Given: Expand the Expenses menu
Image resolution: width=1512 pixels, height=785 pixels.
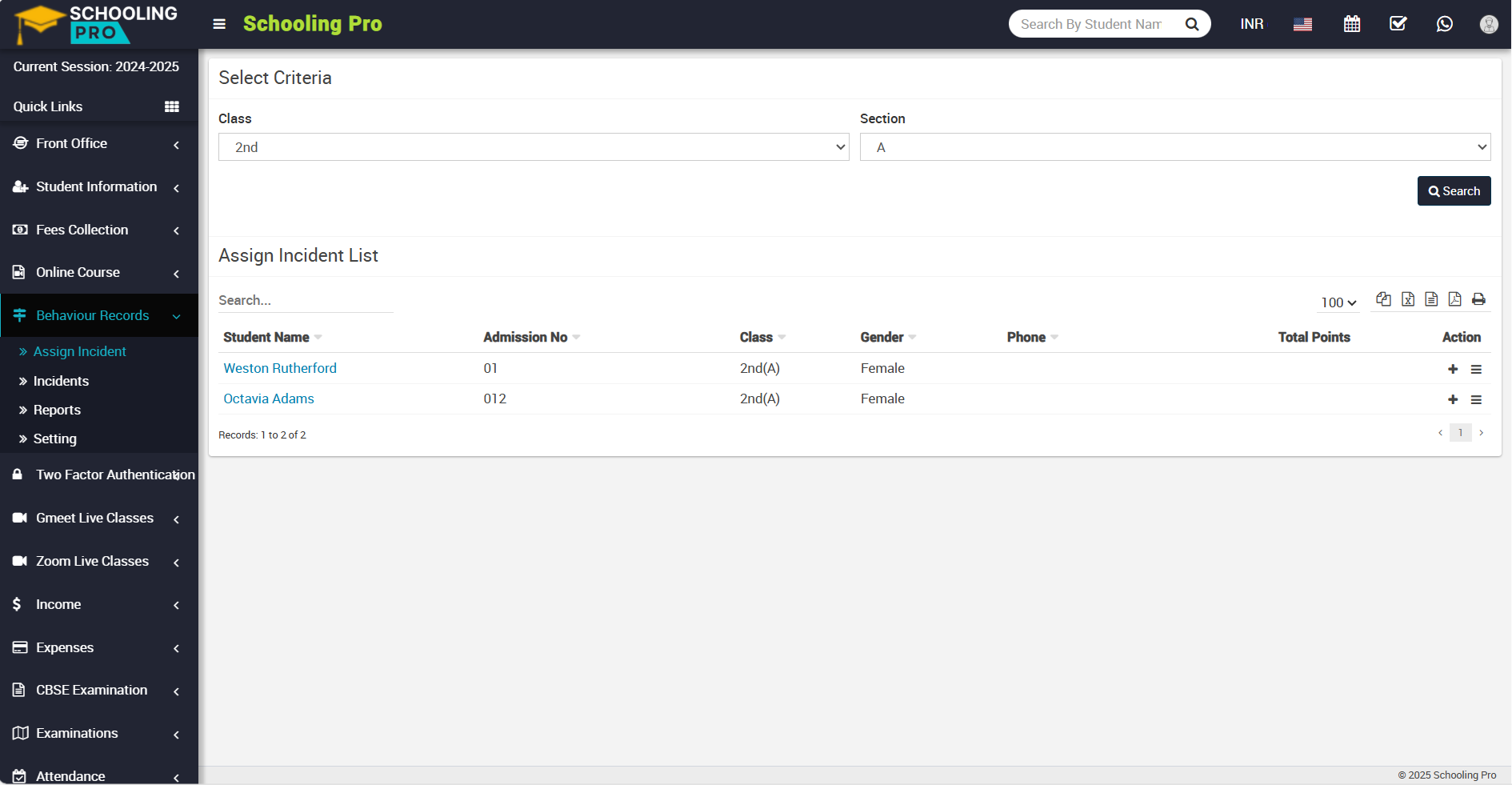Looking at the screenshot, I should tap(99, 647).
